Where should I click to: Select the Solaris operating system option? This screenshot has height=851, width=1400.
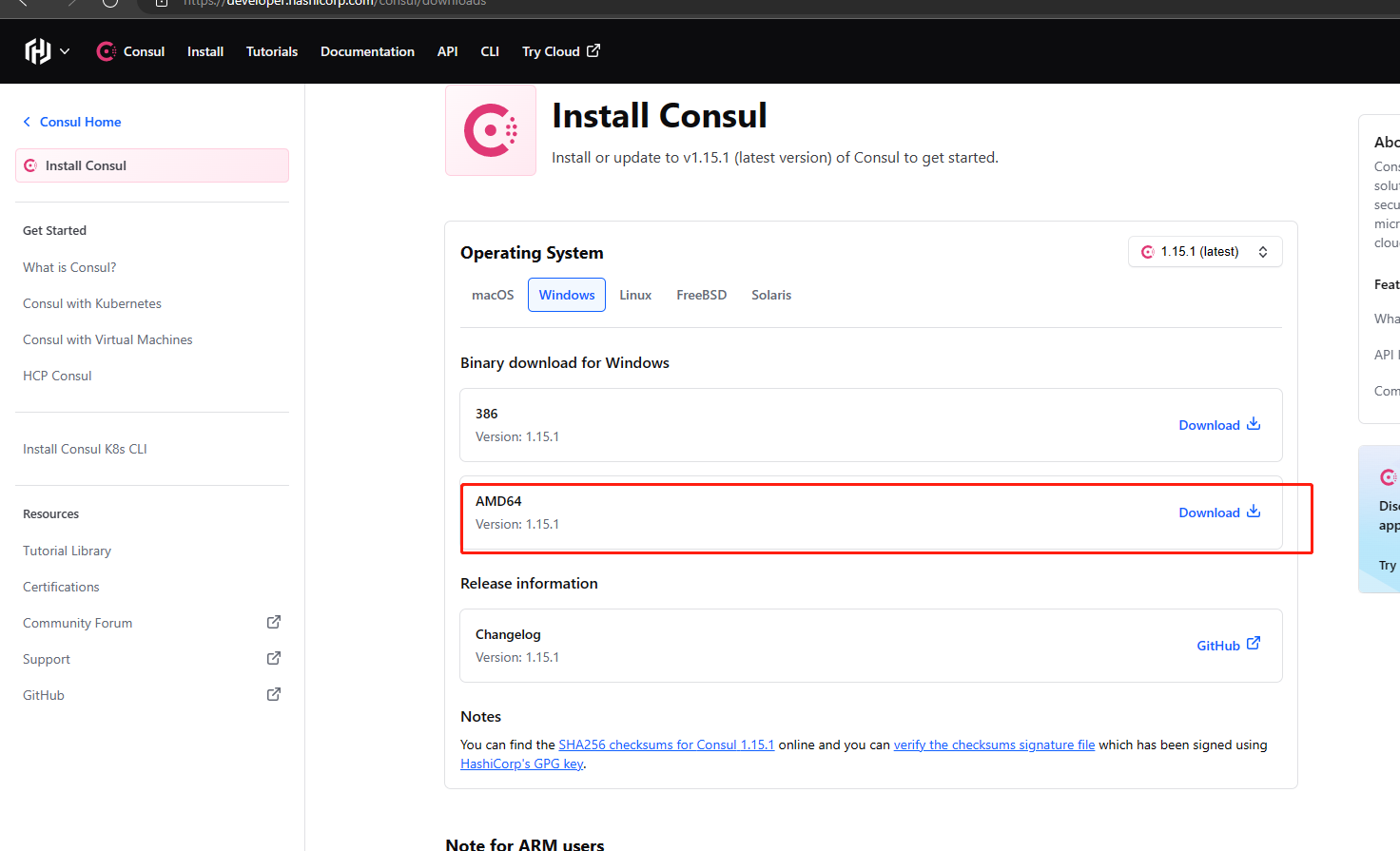coord(770,295)
